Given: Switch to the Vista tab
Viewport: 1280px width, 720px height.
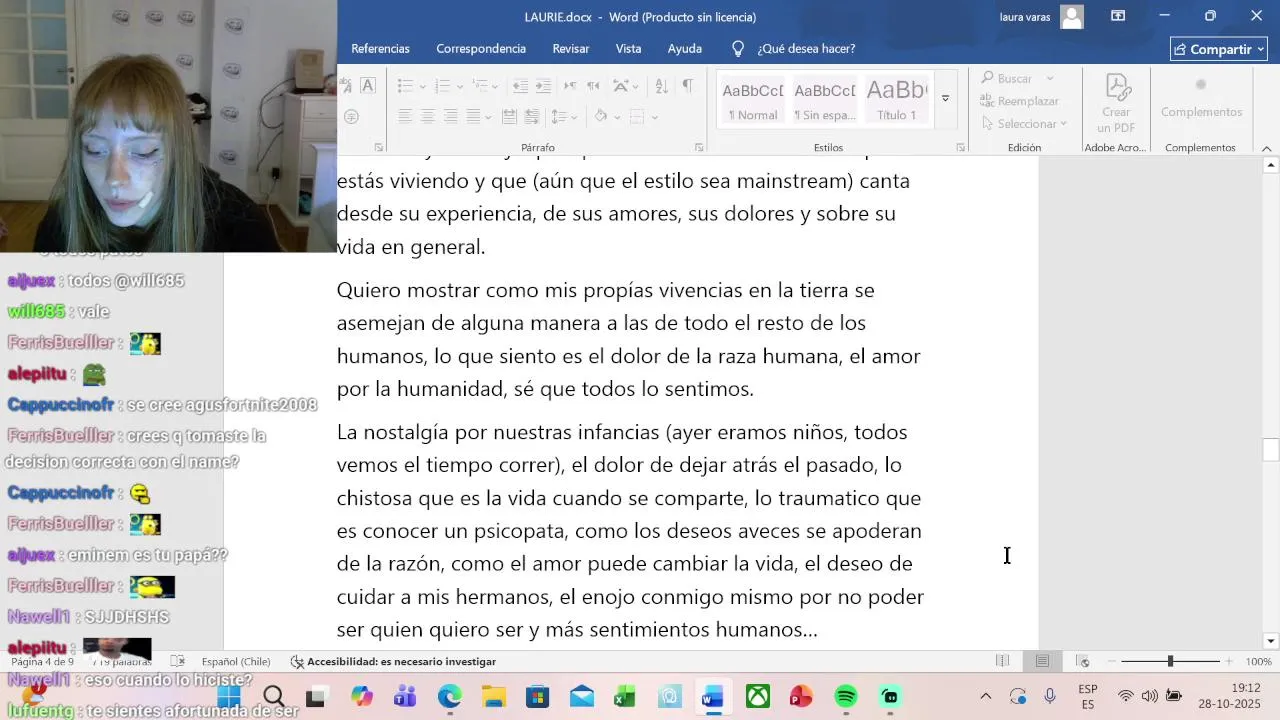Looking at the screenshot, I should pos(628,49).
